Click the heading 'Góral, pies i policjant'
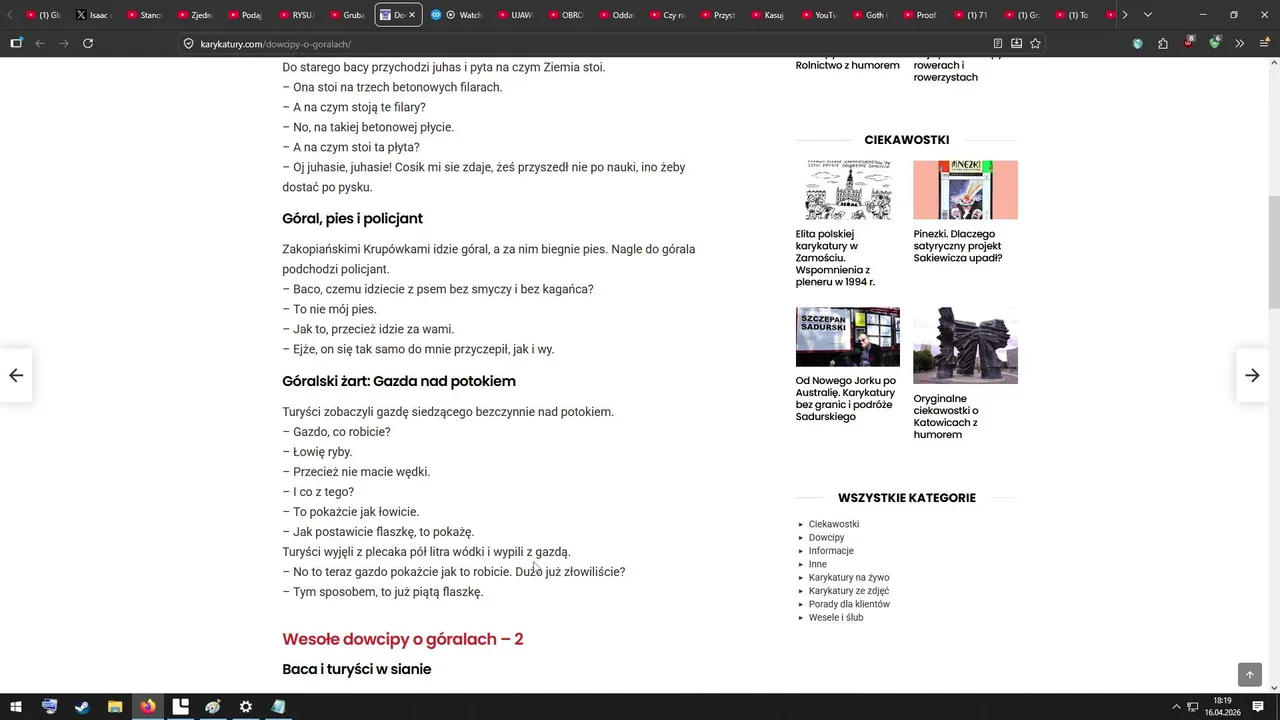This screenshot has height=720, width=1280. point(352,218)
